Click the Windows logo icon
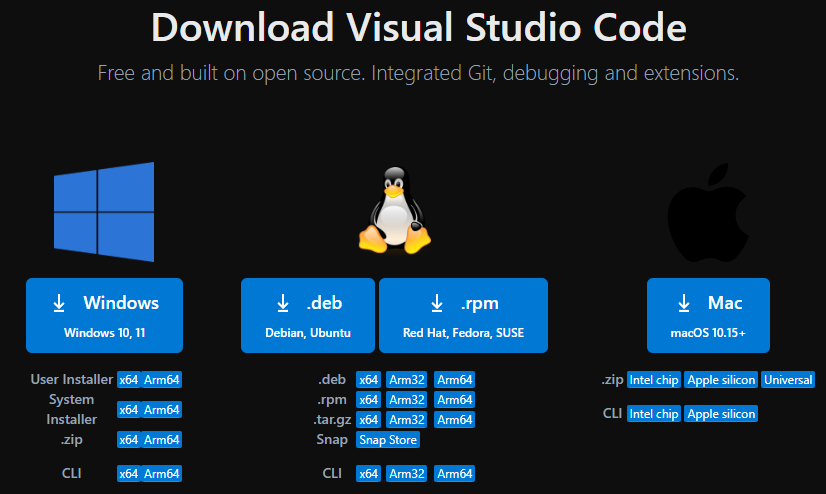The width and height of the screenshot is (826, 494). [104, 212]
